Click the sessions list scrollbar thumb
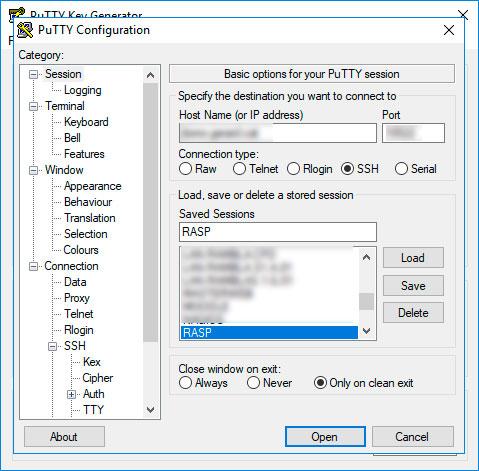Viewport: 479px width, 471px height. point(367,301)
